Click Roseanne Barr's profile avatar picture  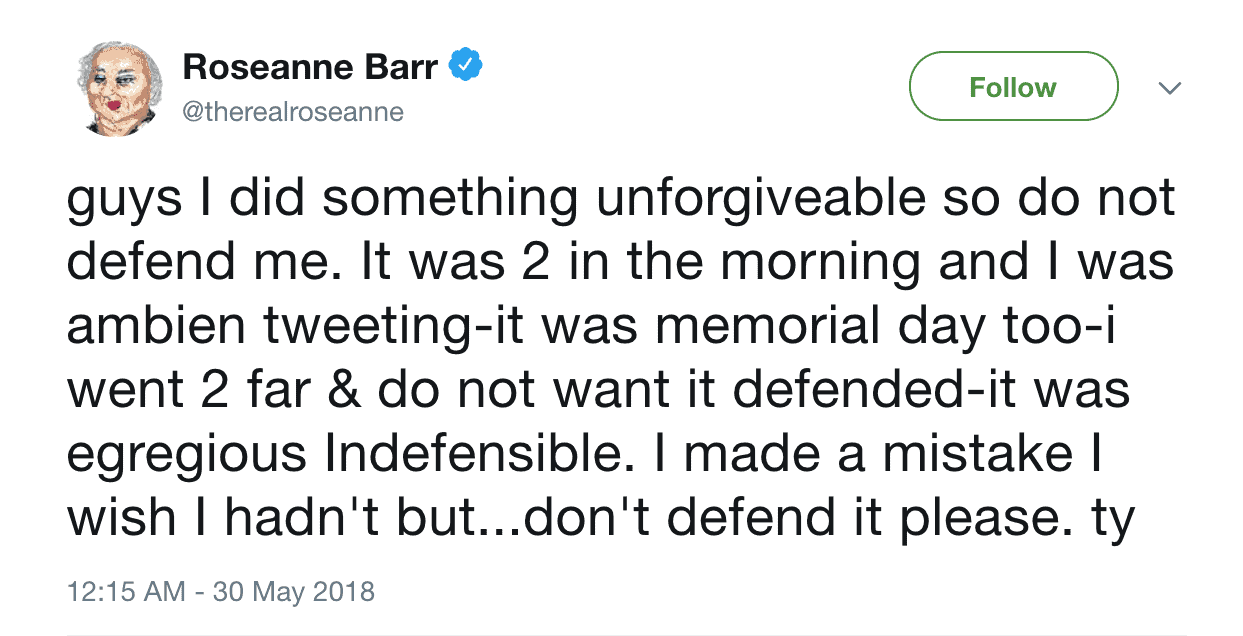click(x=115, y=89)
